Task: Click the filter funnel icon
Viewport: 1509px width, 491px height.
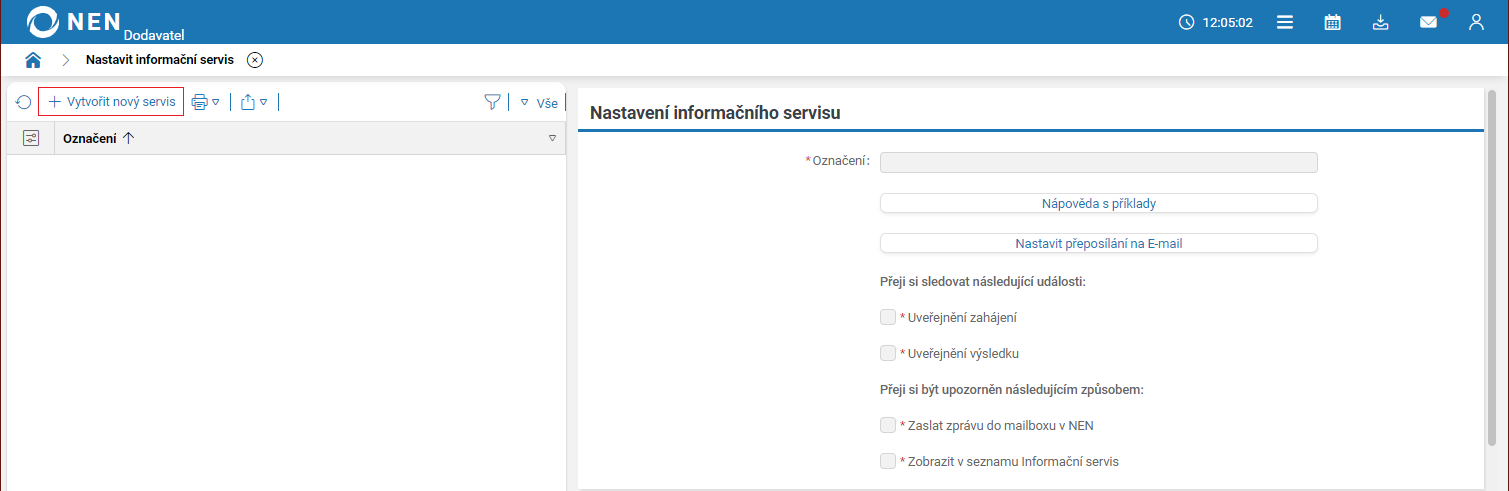Action: click(492, 102)
